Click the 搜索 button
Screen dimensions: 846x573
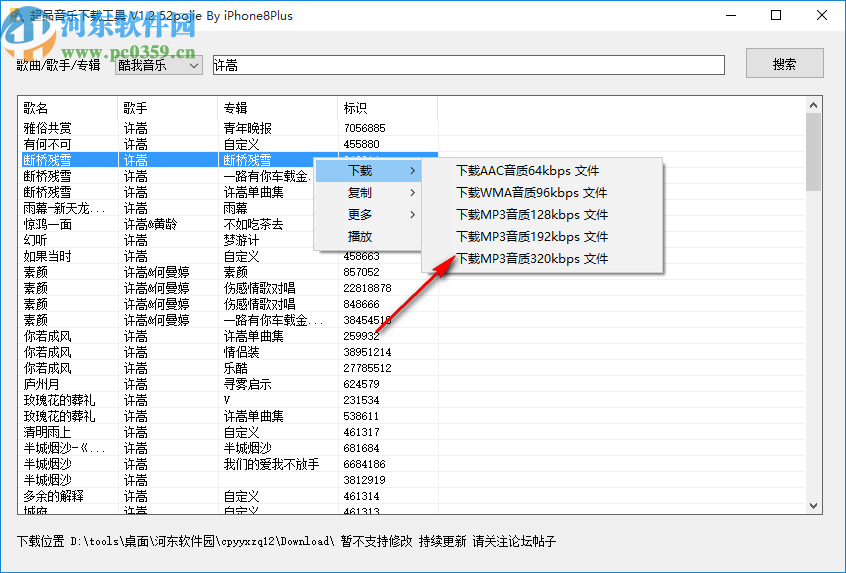[784, 64]
